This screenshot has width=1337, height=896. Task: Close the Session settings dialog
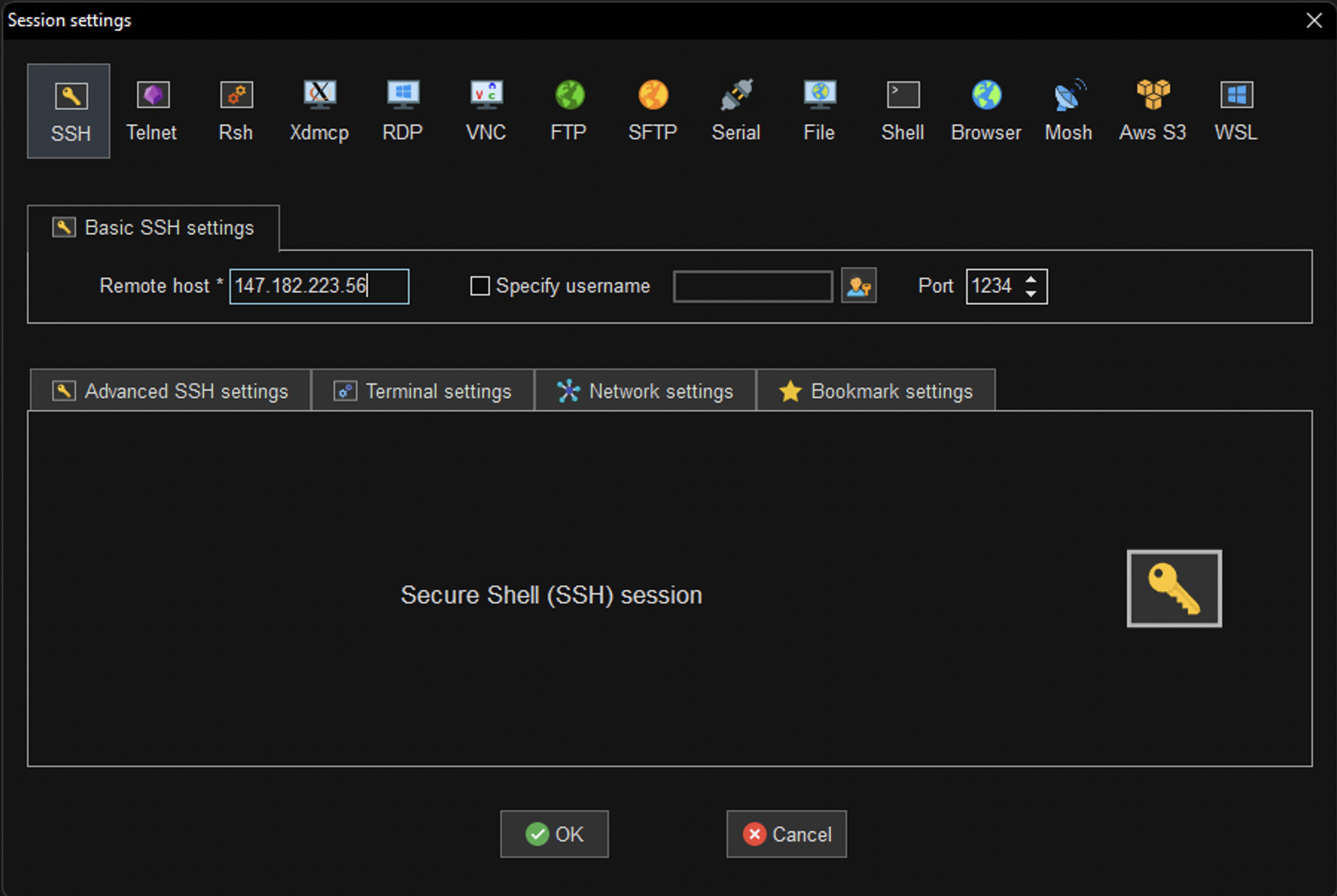tap(1314, 20)
